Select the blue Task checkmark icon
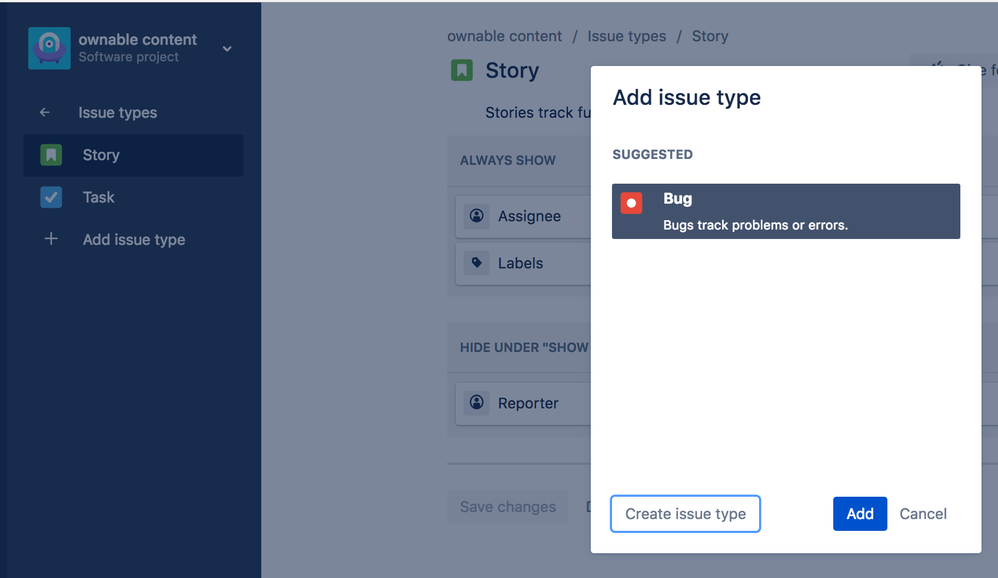This screenshot has width=998, height=578. point(51,197)
